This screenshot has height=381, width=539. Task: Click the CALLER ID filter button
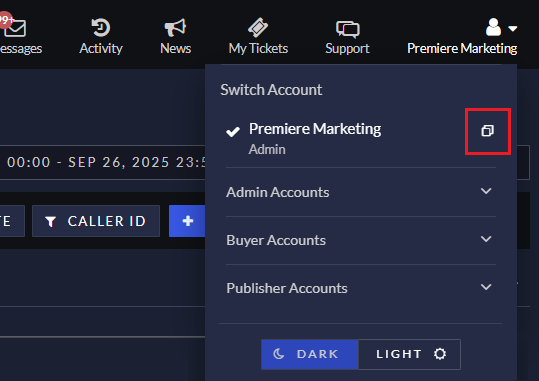click(96, 221)
